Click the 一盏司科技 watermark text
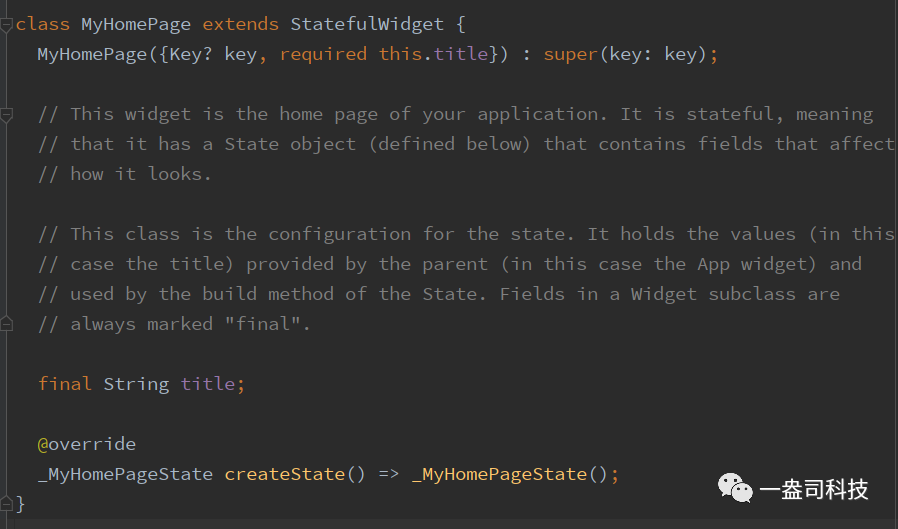The image size is (898, 529). click(x=813, y=489)
